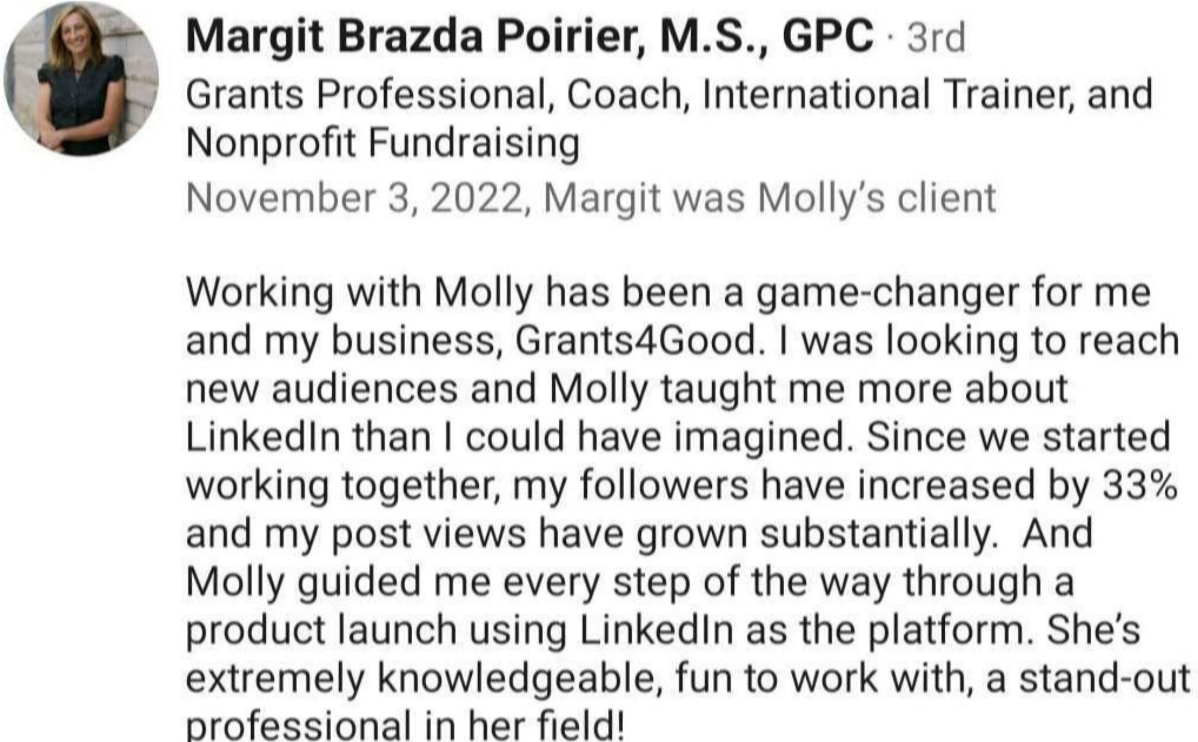Click the 'Molly's client' relationship text

pyautogui.click(x=877, y=198)
